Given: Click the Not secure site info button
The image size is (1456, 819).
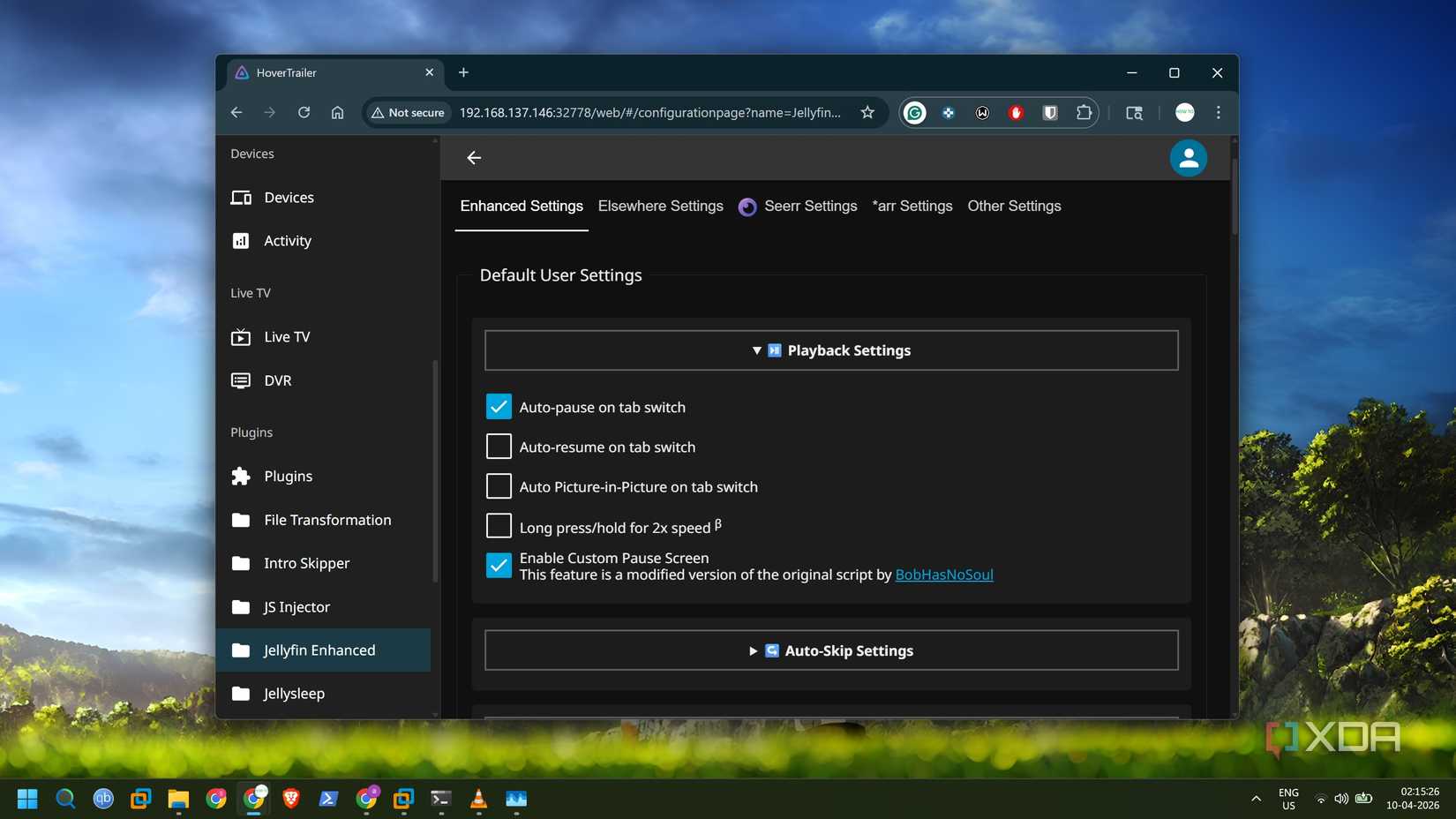Looking at the screenshot, I should point(408,113).
